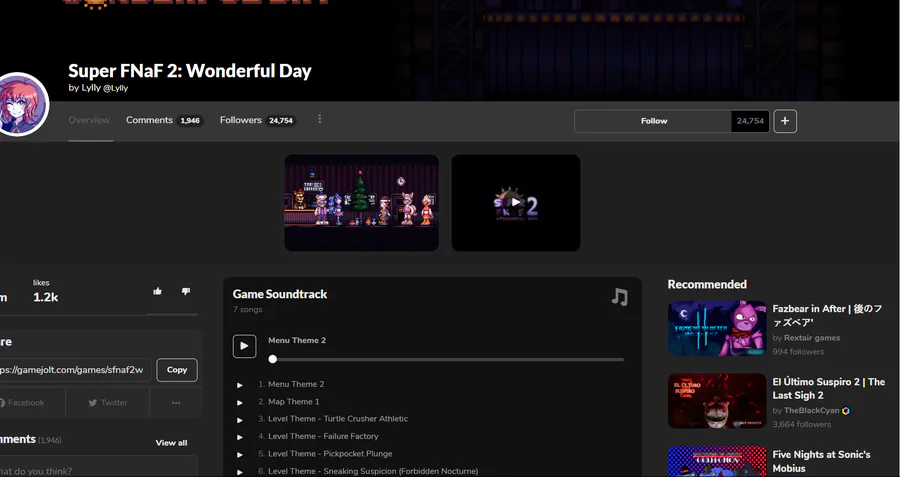This screenshot has height=477, width=900.
Task: Click the share URL input field
Action: click(75, 370)
